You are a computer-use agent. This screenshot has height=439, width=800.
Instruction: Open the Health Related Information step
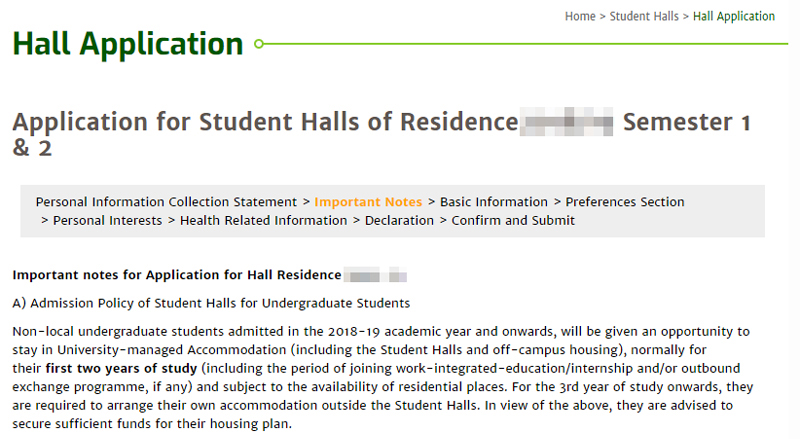[263, 221]
